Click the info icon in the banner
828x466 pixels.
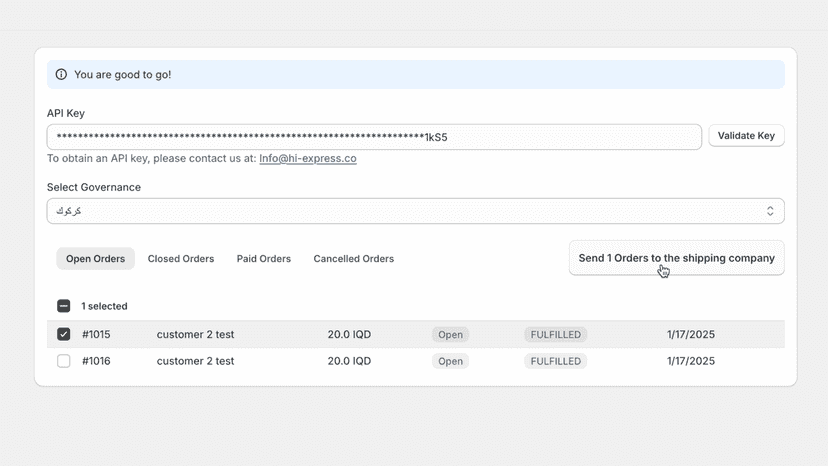(x=61, y=74)
